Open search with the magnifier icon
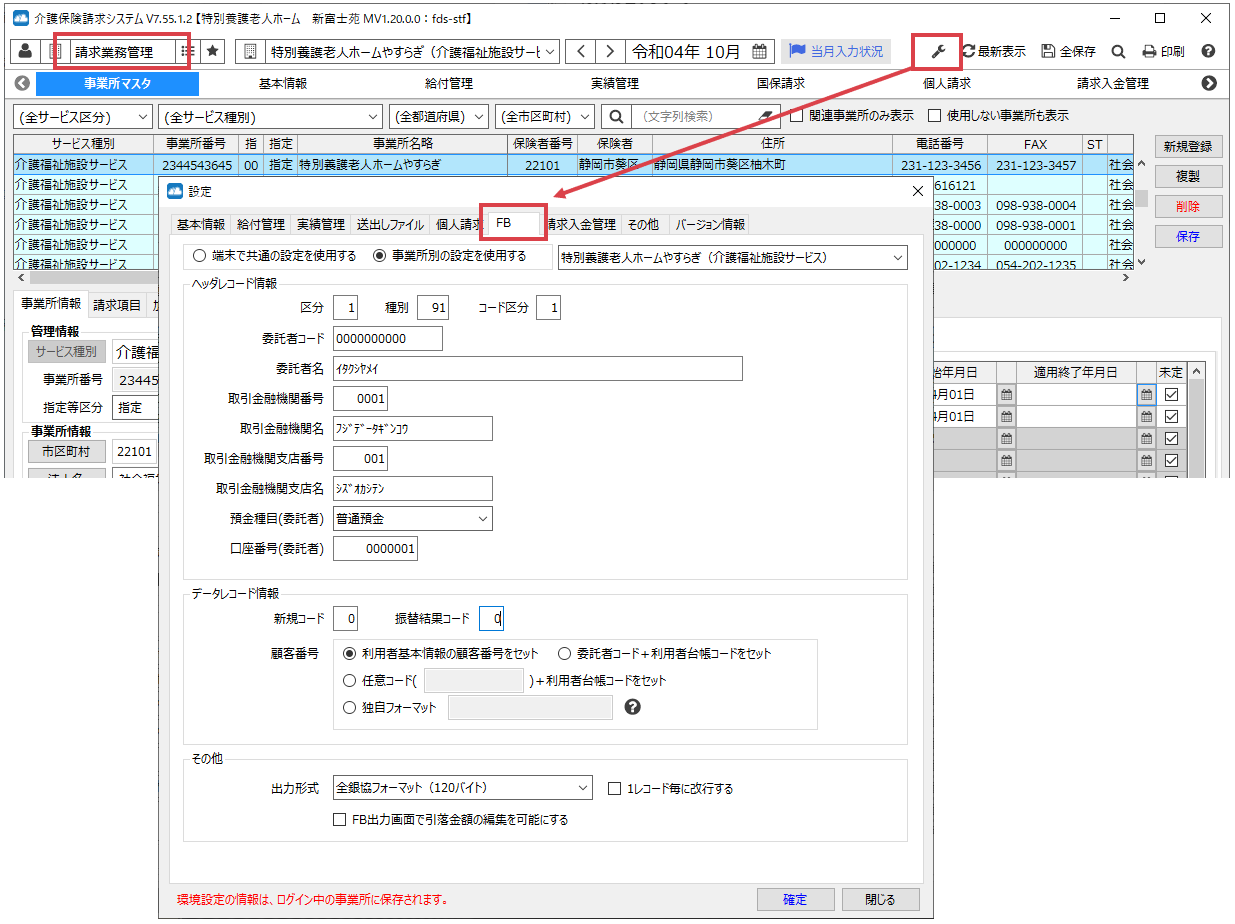This screenshot has height=924, width=1235. (1118, 51)
